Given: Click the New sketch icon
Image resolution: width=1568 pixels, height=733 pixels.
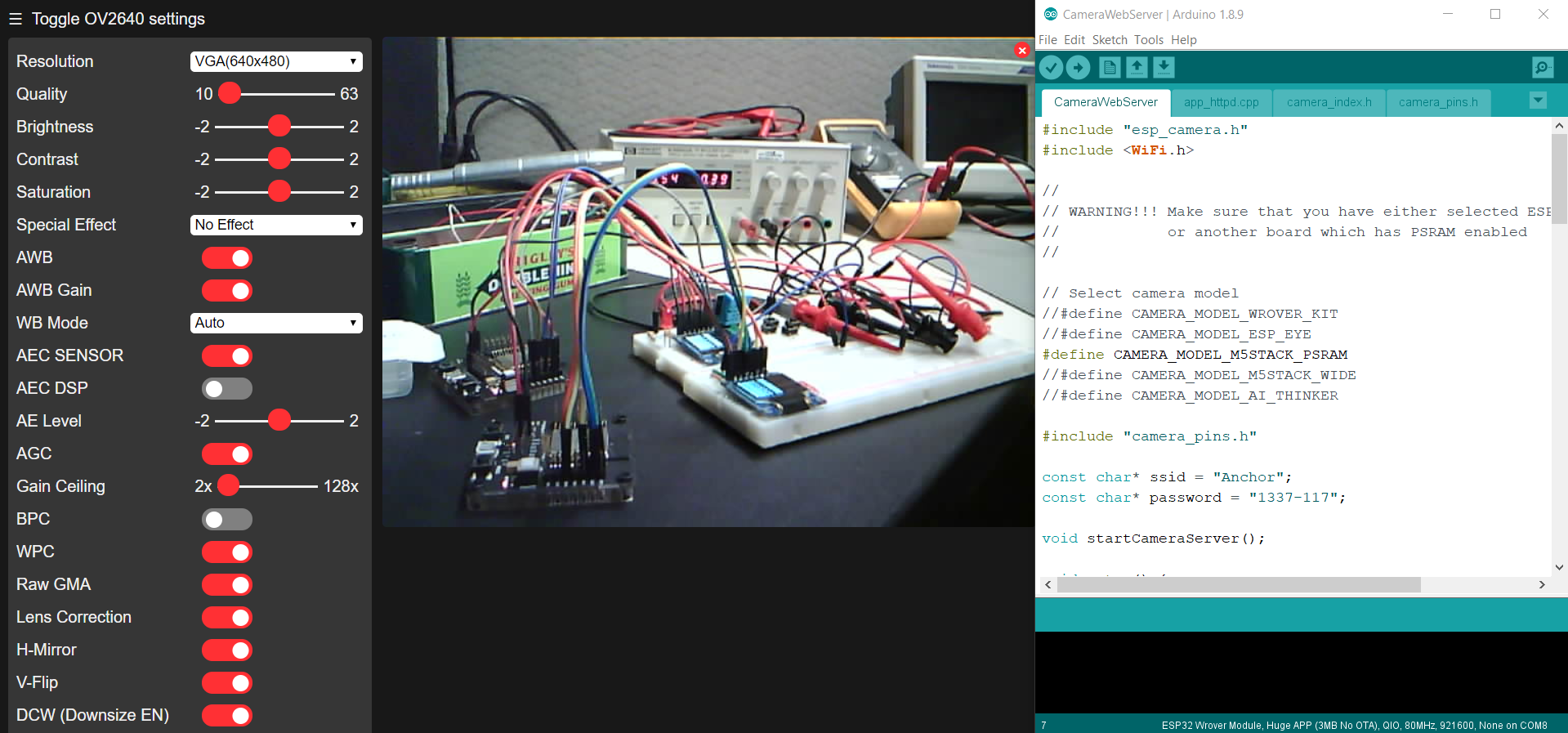Looking at the screenshot, I should coord(1109,67).
